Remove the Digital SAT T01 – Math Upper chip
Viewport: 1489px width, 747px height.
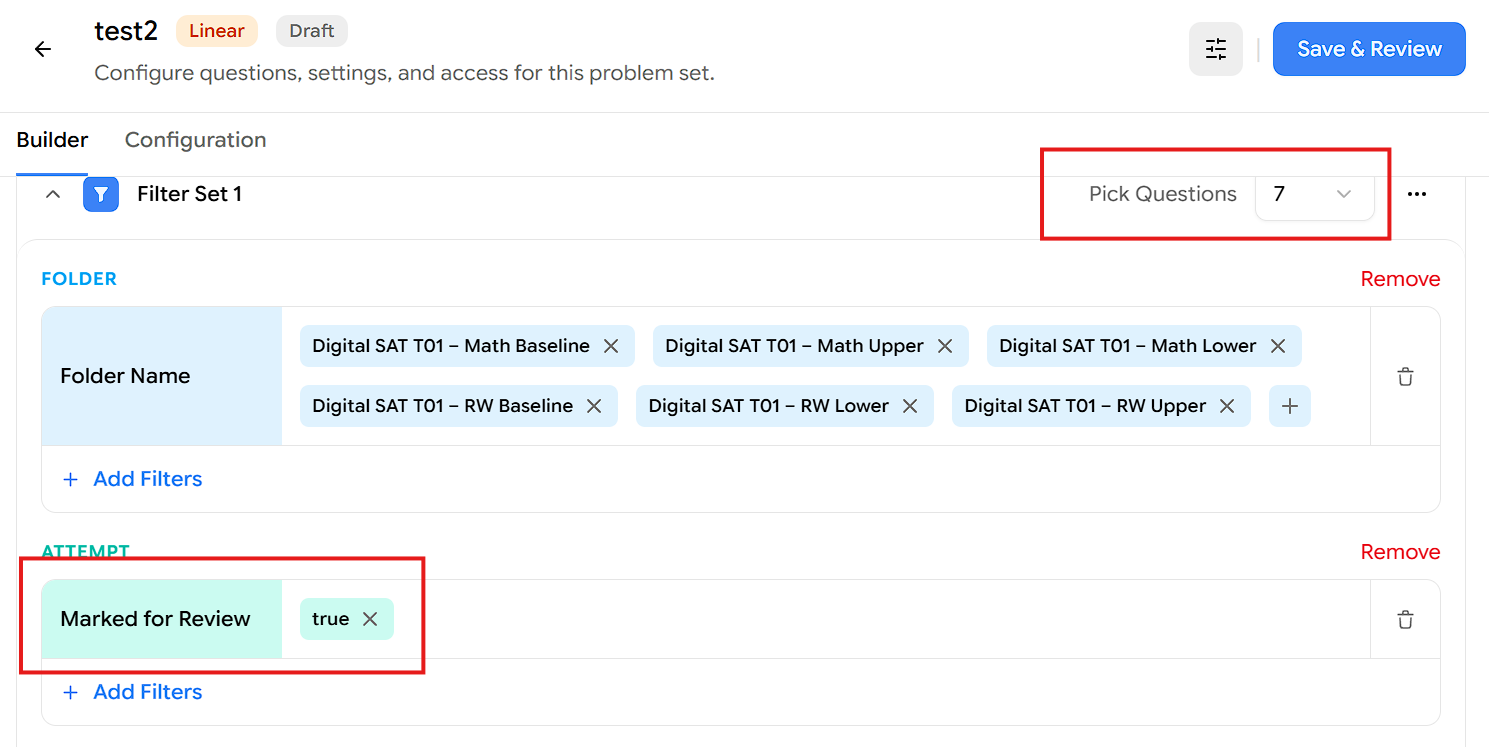click(x=945, y=346)
